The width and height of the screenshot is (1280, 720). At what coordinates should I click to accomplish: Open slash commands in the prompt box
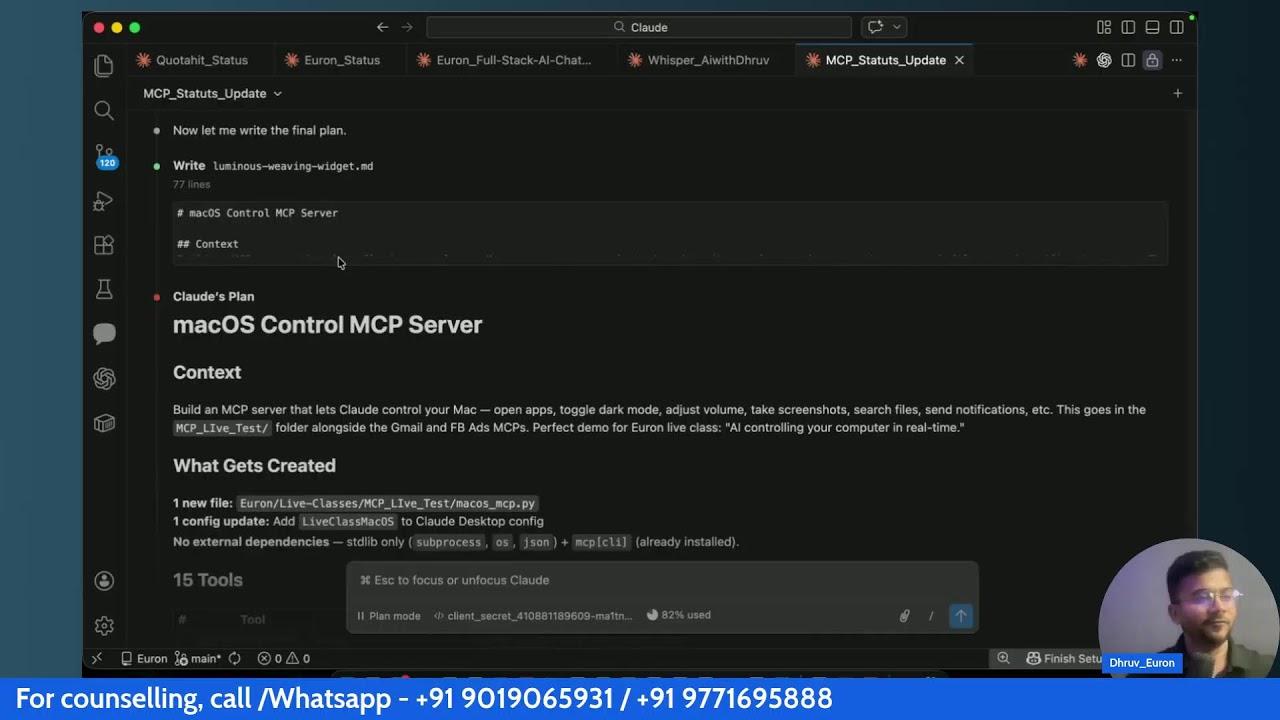pos(931,616)
